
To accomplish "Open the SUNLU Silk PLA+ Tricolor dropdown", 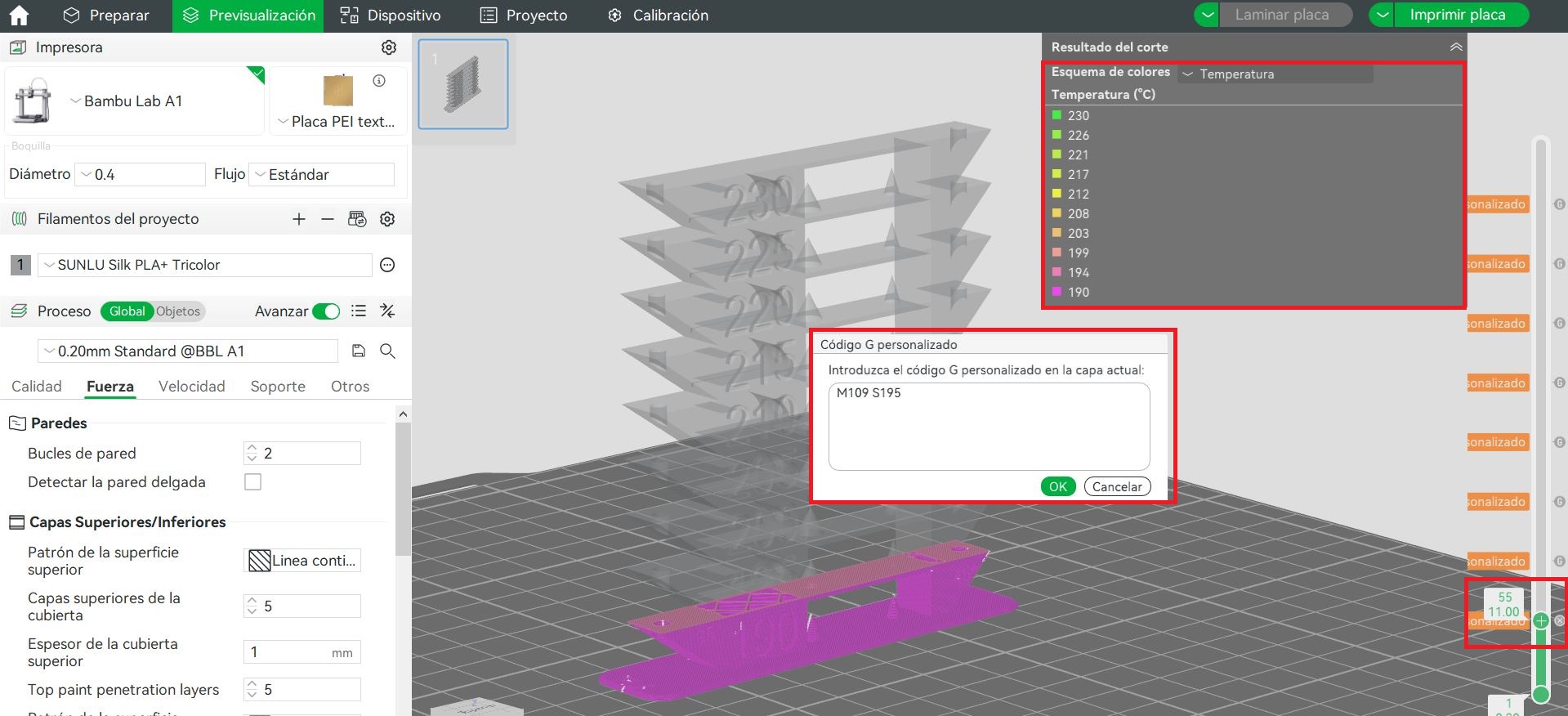I will pyautogui.click(x=204, y=265).
